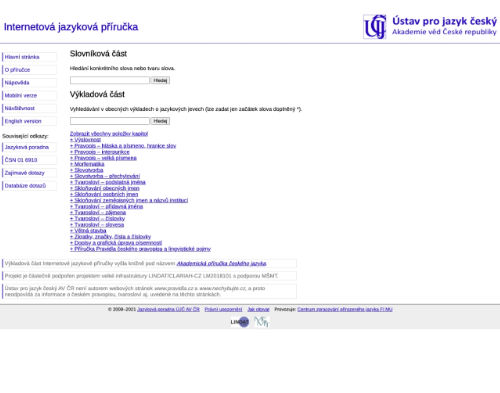The width and height of the screenshot is (500, 393).
Task: Expand the Pravopis – interpunkce chapter
Action: [100, 152]
